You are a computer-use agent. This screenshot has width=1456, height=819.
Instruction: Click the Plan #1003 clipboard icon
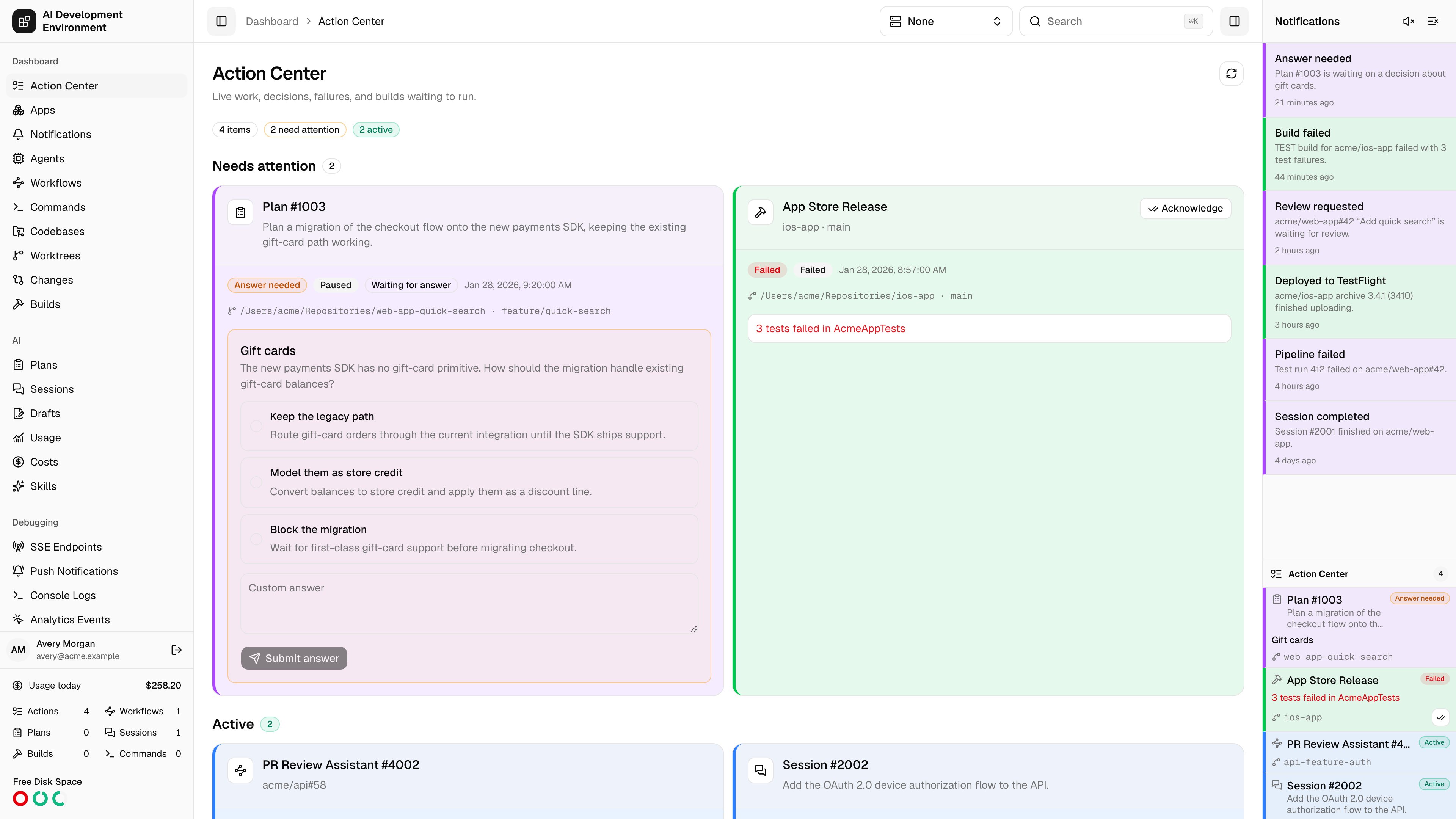pyautogui.click(x=240, y=212)
